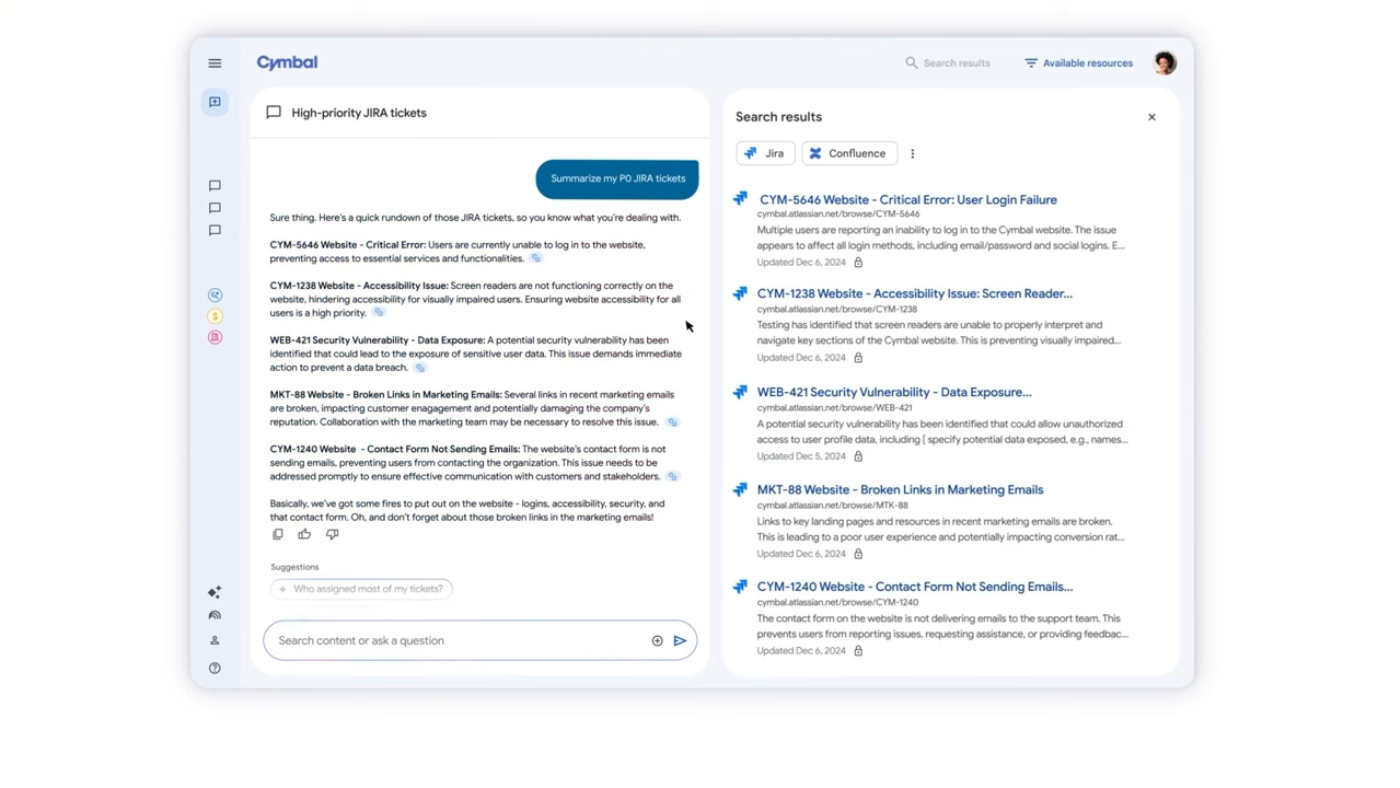Click the cymbal.atlassian.net/browse/CYM-1240 URL
1400x788 pixels.
point(838,602)
